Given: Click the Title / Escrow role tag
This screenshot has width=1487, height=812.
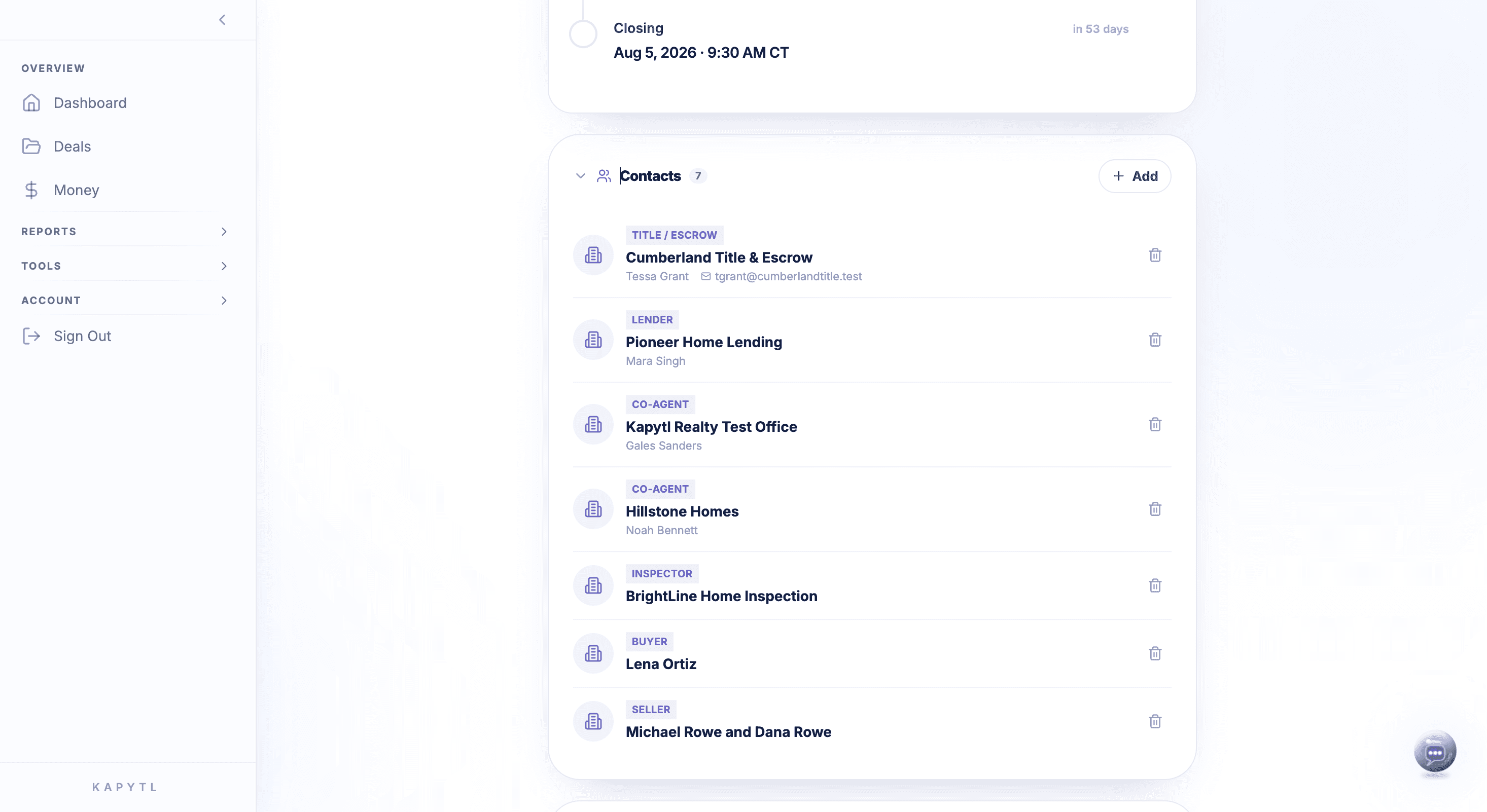Looking at the screenshot, I should pyautogui.click(x=674, y=236).
